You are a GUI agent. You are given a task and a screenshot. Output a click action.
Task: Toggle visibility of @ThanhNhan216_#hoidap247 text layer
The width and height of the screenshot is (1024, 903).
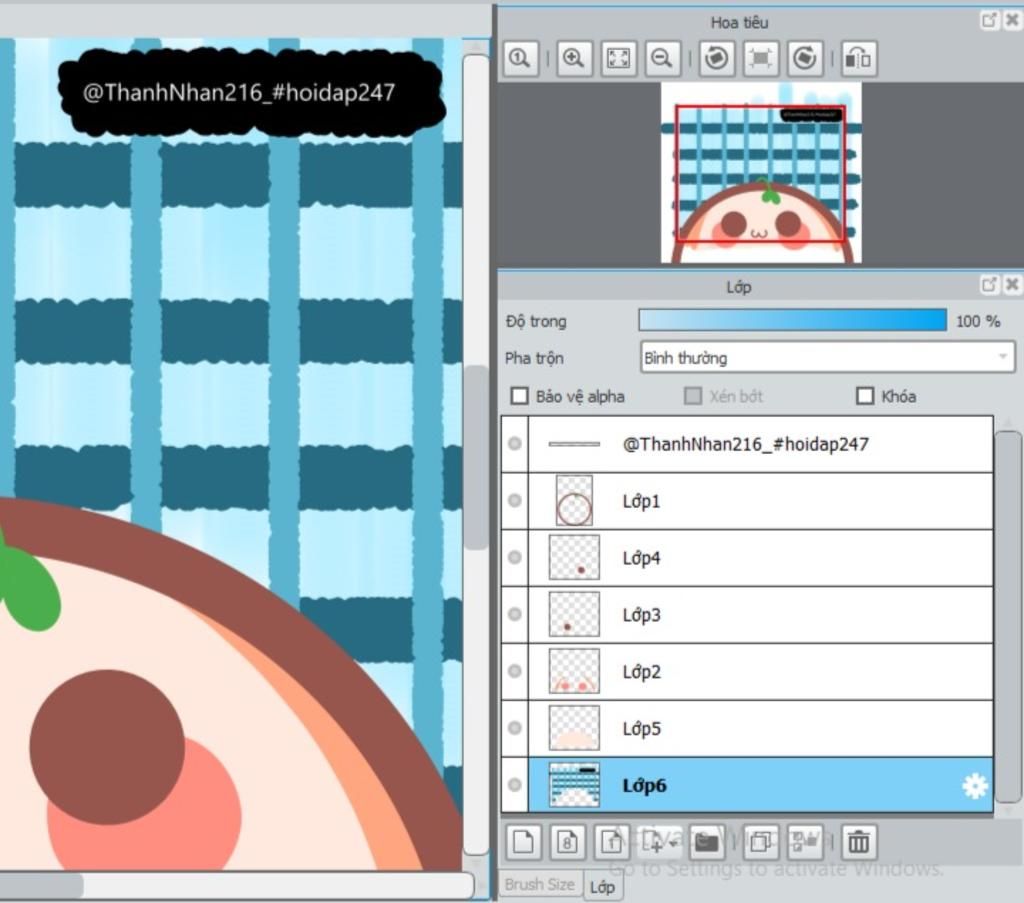(x=515, y=444)
